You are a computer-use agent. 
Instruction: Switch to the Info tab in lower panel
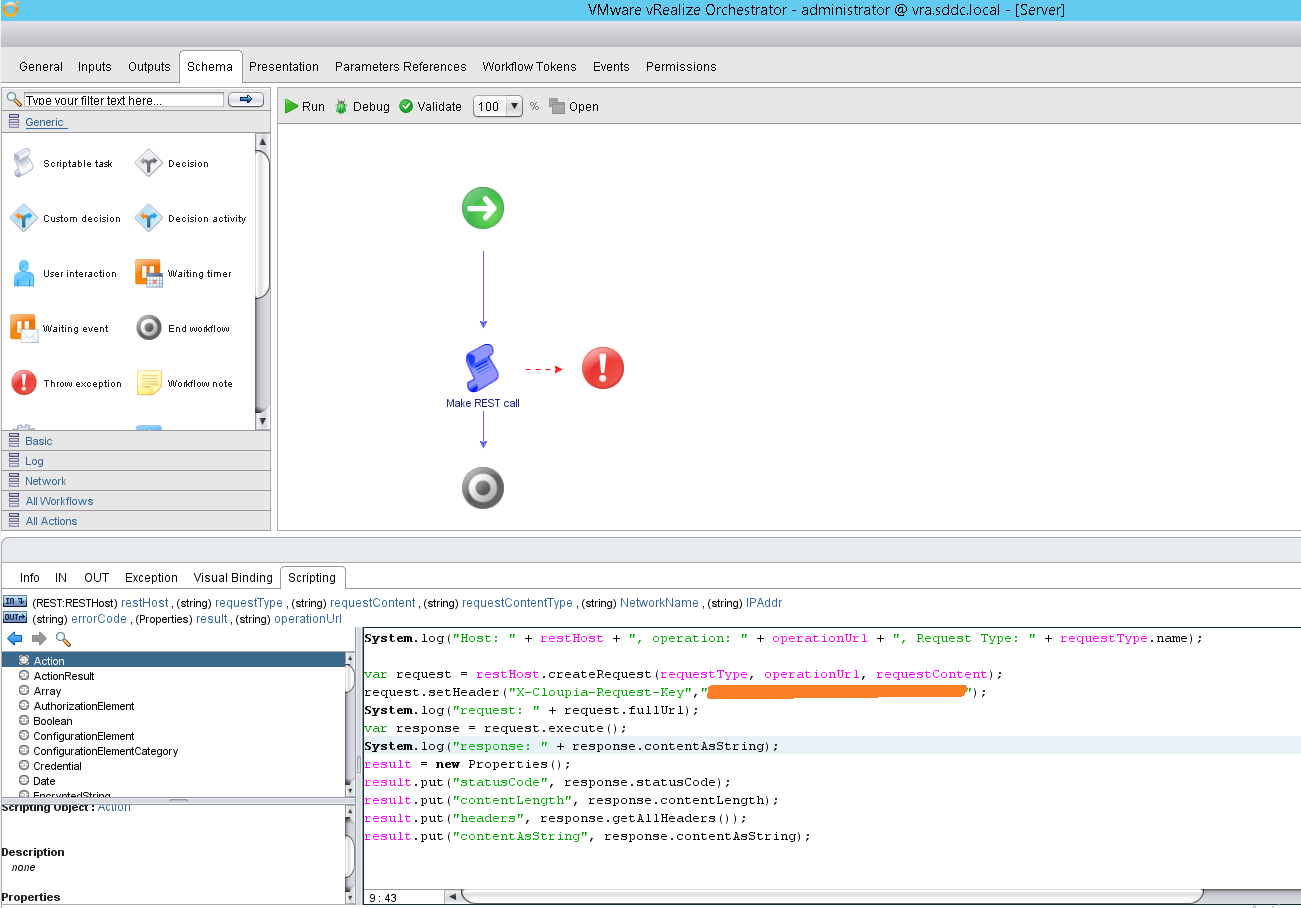point(30,577)
